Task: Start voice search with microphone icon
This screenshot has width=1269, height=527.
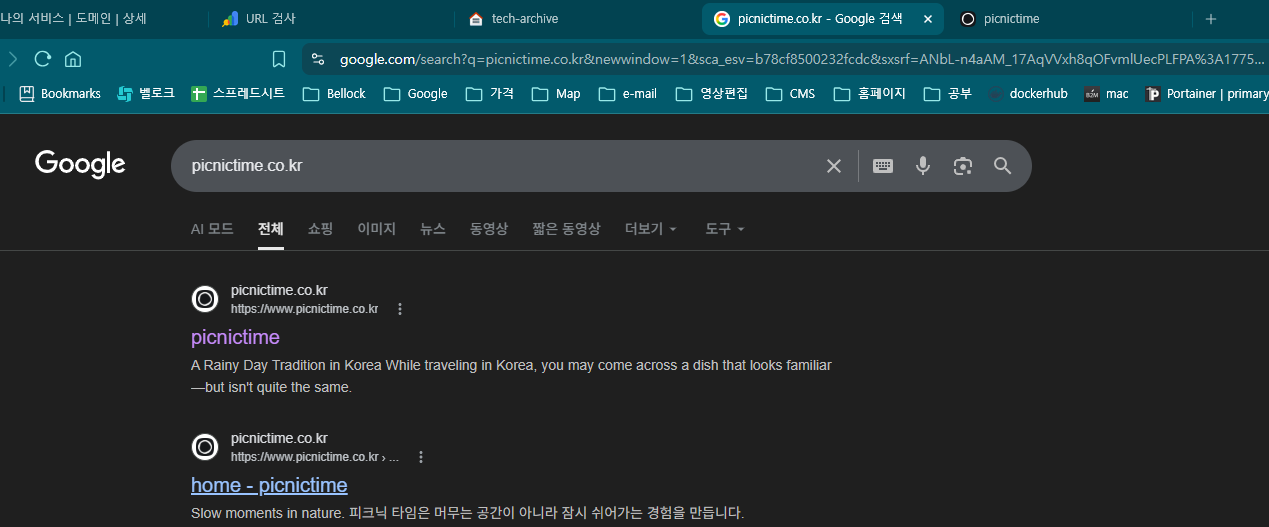Action: point(923,166)
